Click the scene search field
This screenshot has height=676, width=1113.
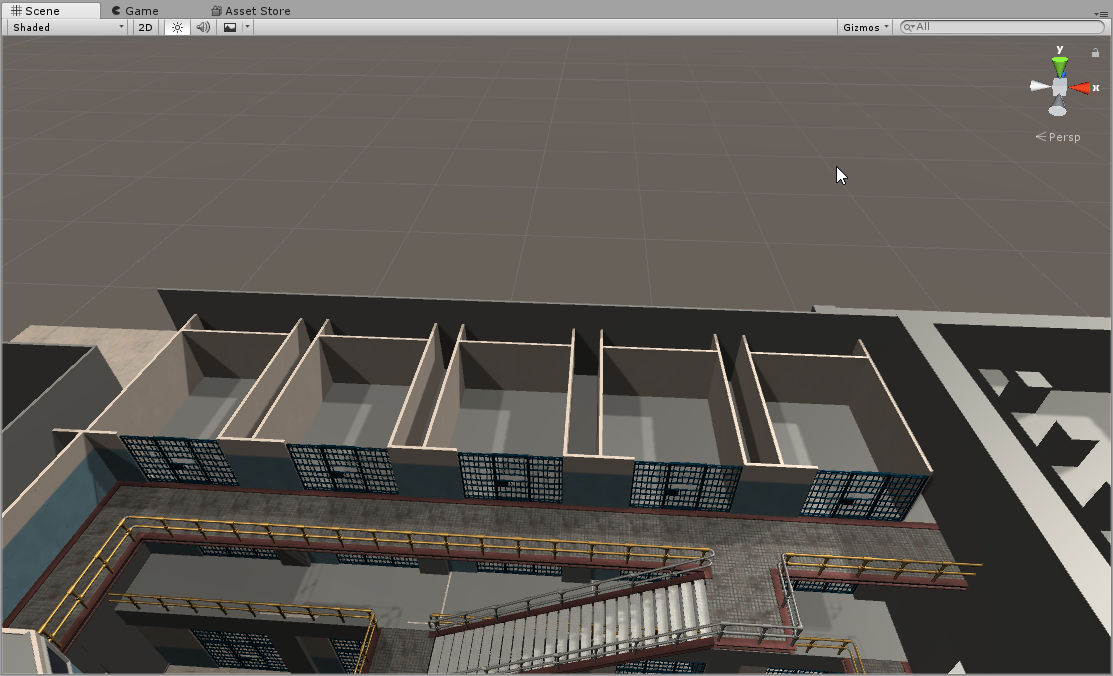click(x=1002, y=27)
